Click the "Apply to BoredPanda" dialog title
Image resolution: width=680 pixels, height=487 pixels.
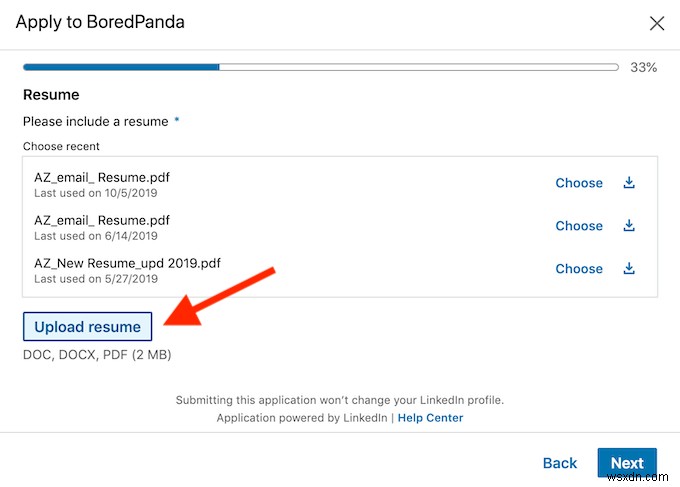pyautogui.click(x=100, y=22)
